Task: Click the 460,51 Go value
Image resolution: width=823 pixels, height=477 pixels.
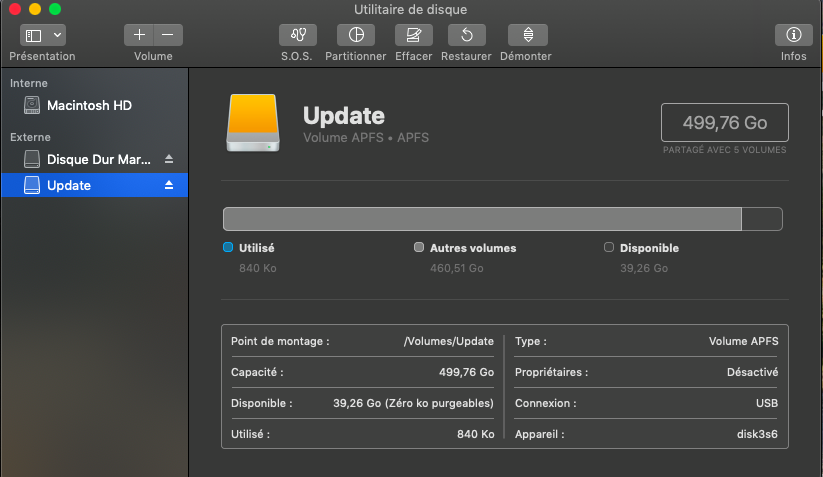Action: click(457, 268)
